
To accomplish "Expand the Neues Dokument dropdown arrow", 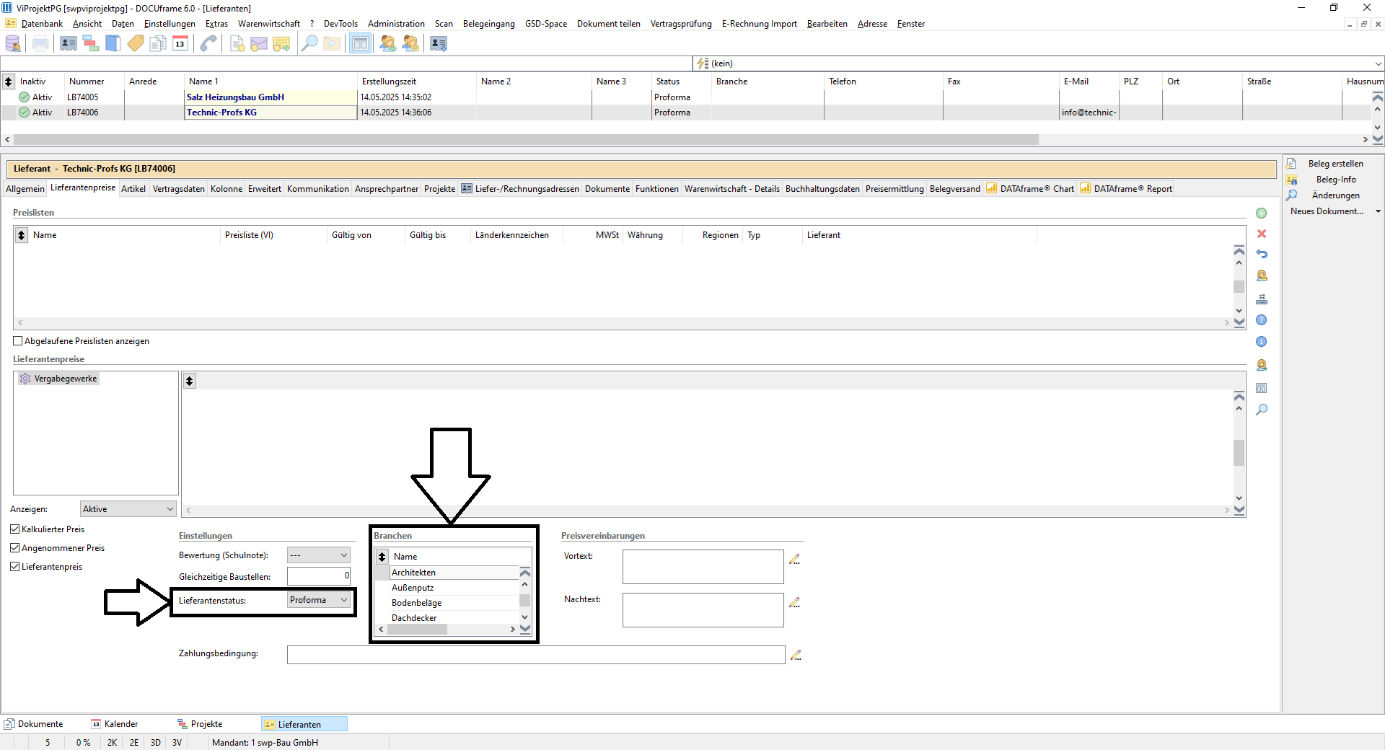I will click(1378, 211).
